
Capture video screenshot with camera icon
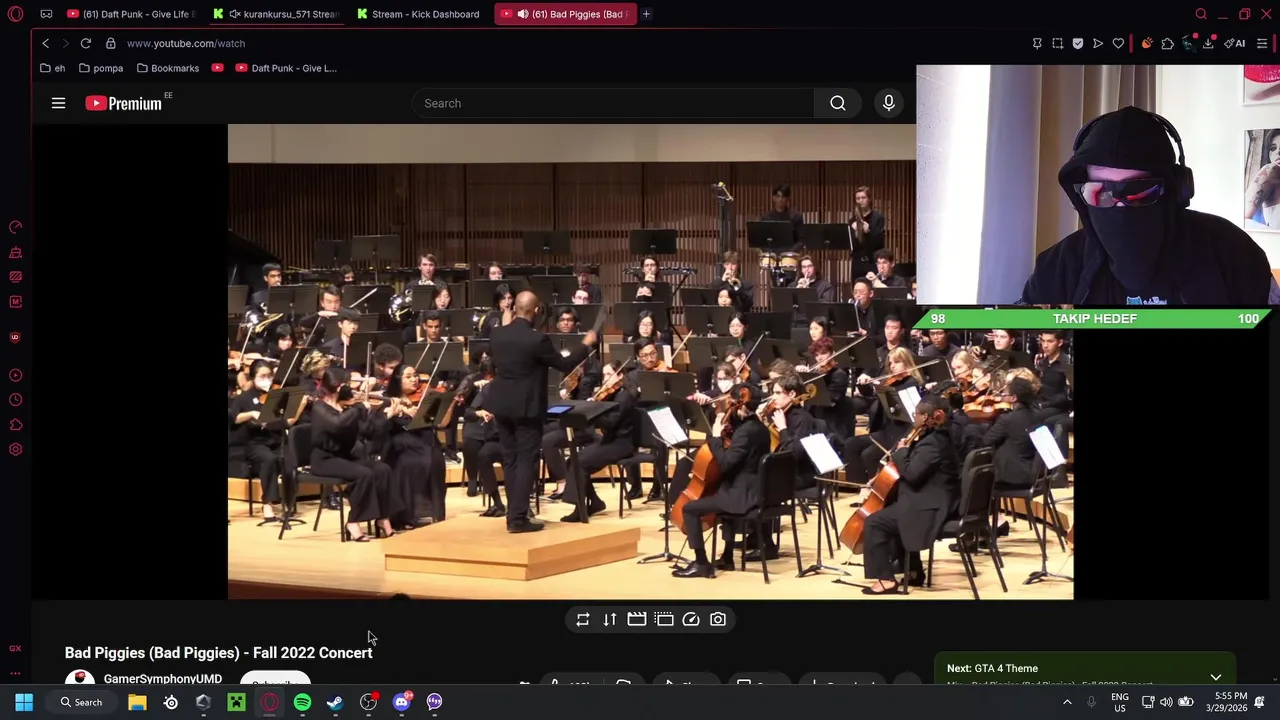[718, 619]
